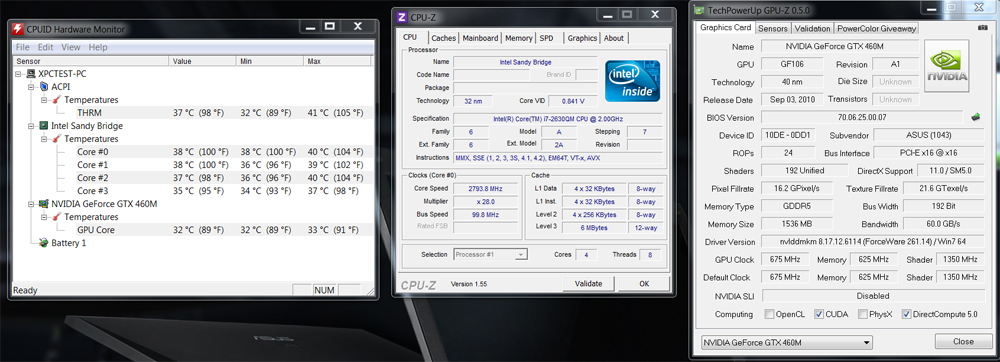1000x362 pixels.
Task: Open the PowerColor Giveaway tab in GPU-Z
Action: pyautogui.click(x=876, y=28)
